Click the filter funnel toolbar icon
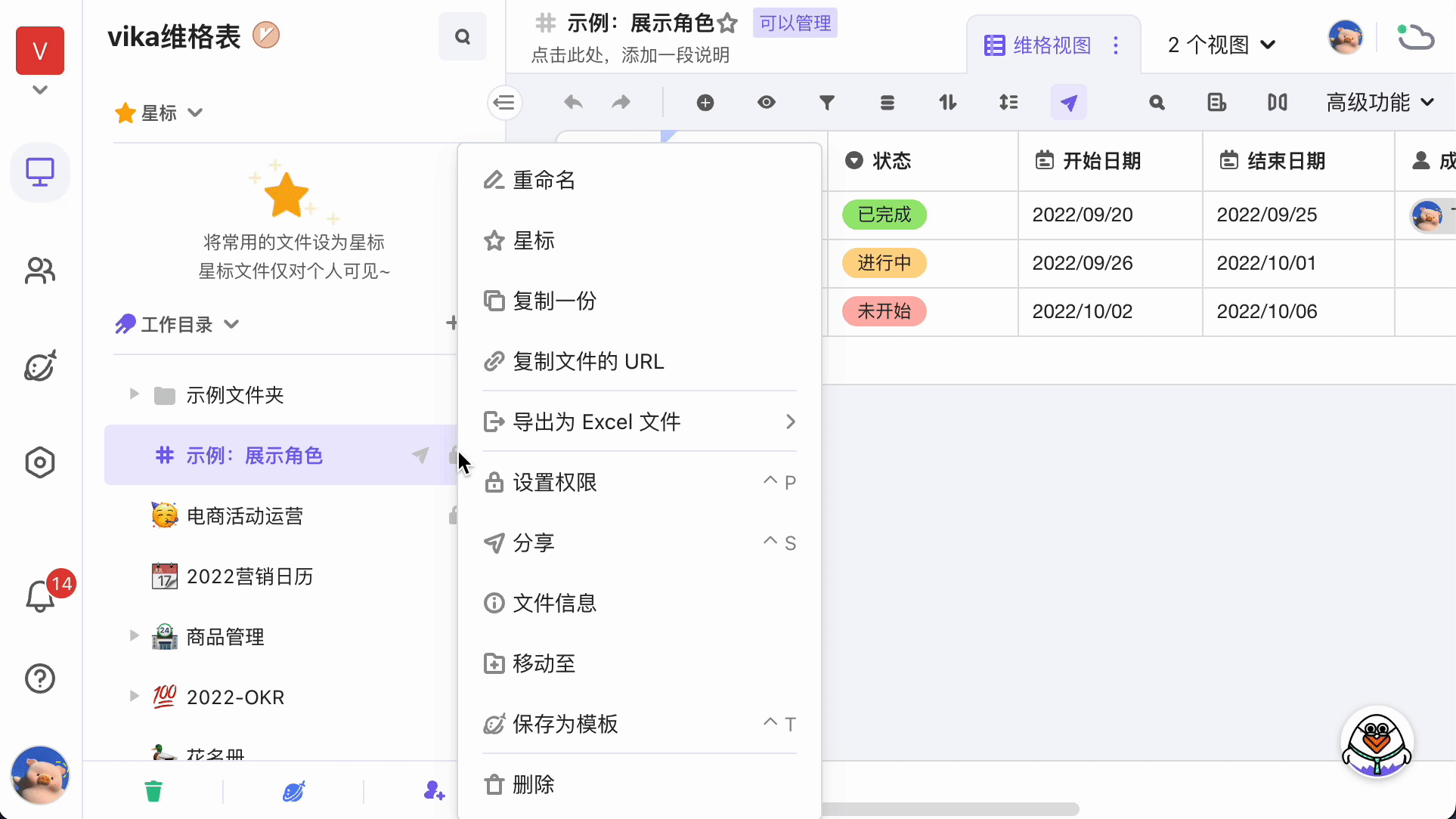This screenshot has height=819, width=1456. point(827,103)
